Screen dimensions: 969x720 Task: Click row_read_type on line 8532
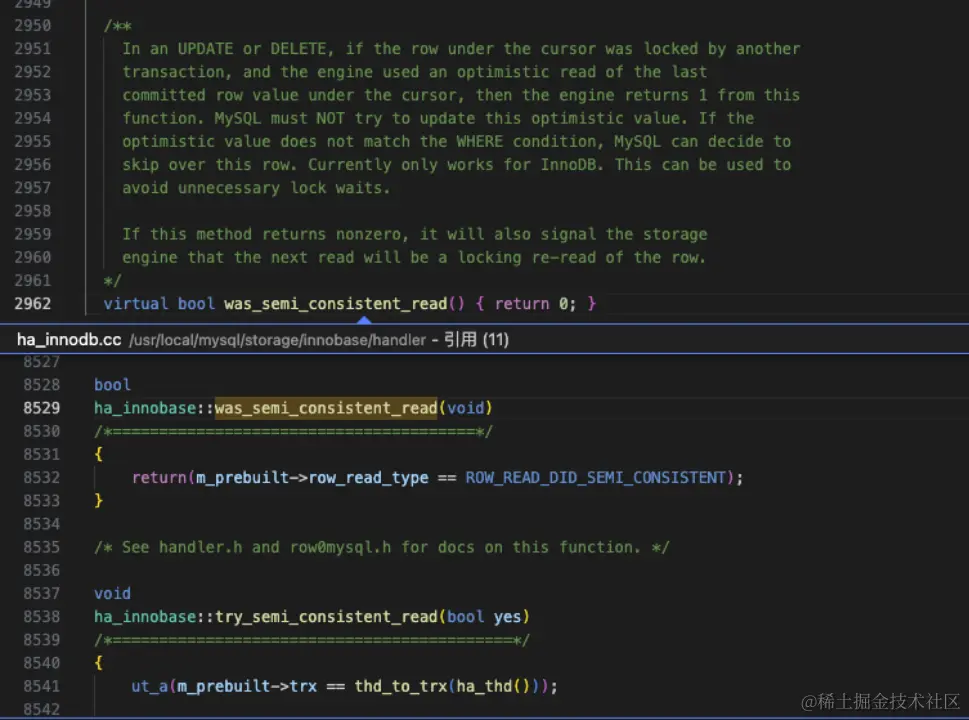click(368, 478)
